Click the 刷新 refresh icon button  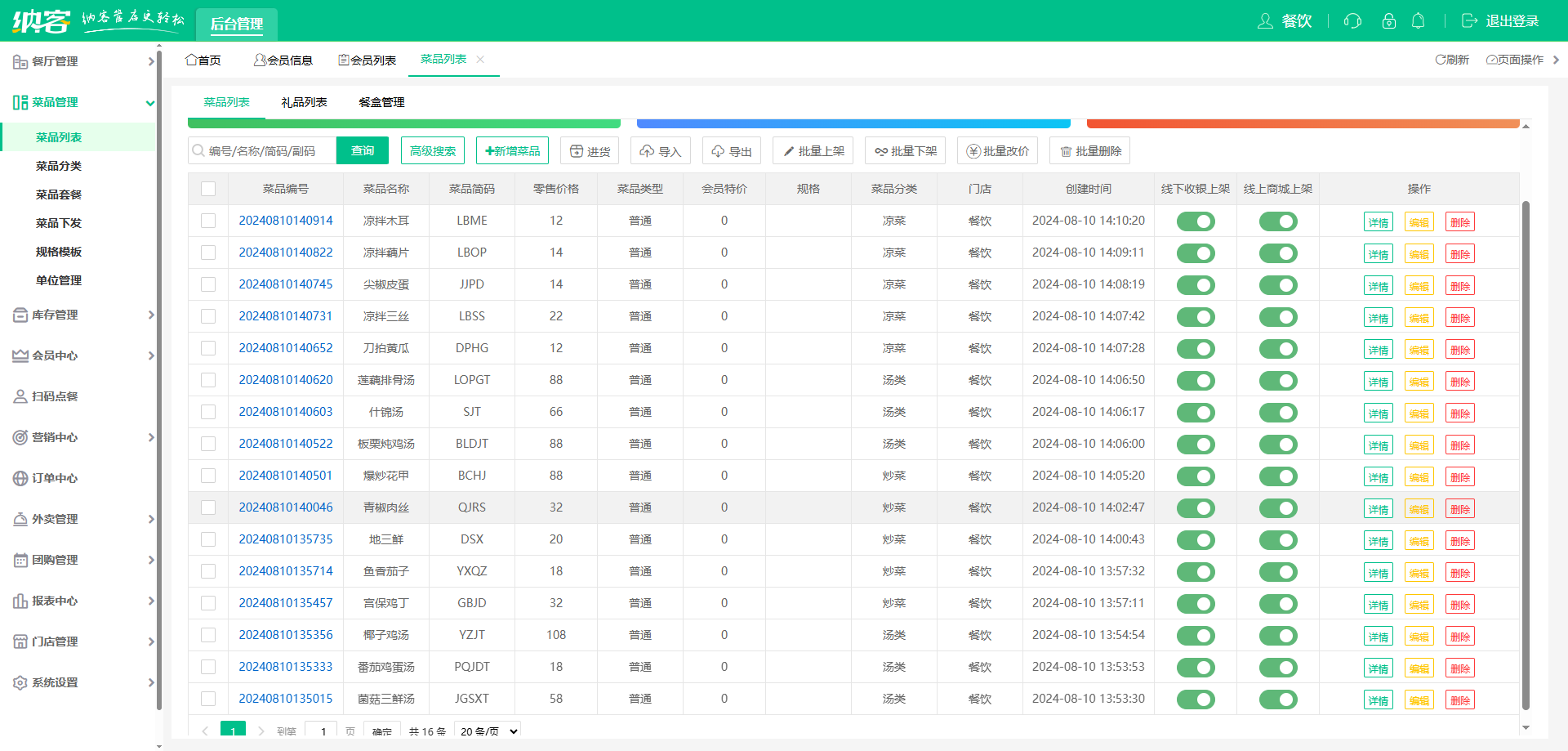point(1452,60)
